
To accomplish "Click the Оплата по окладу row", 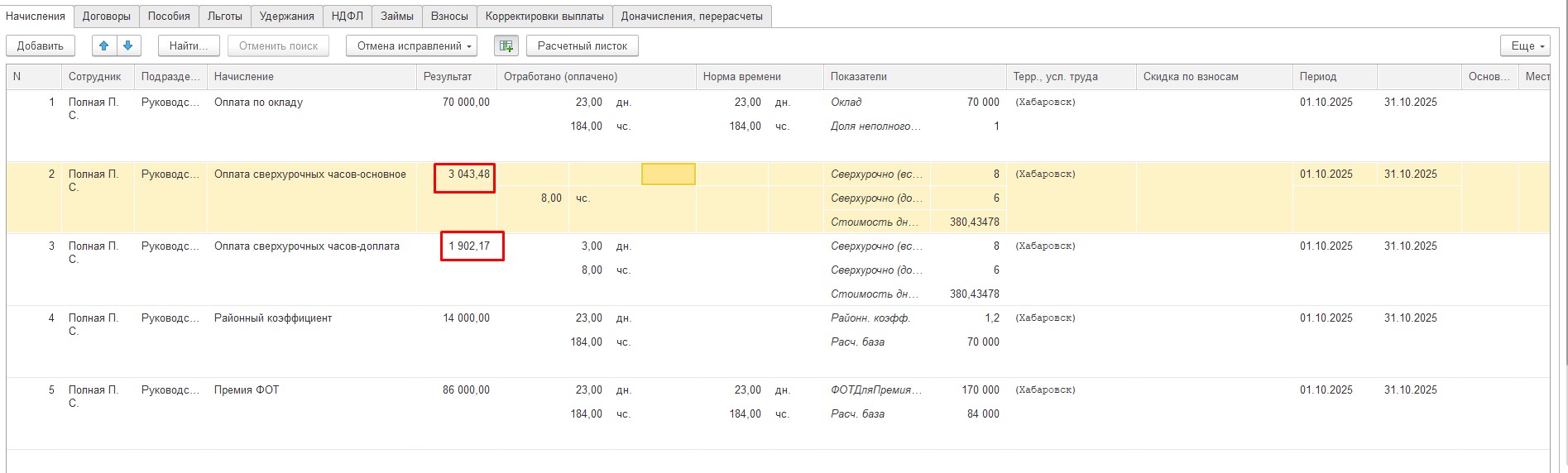I will tap(258, 103).
